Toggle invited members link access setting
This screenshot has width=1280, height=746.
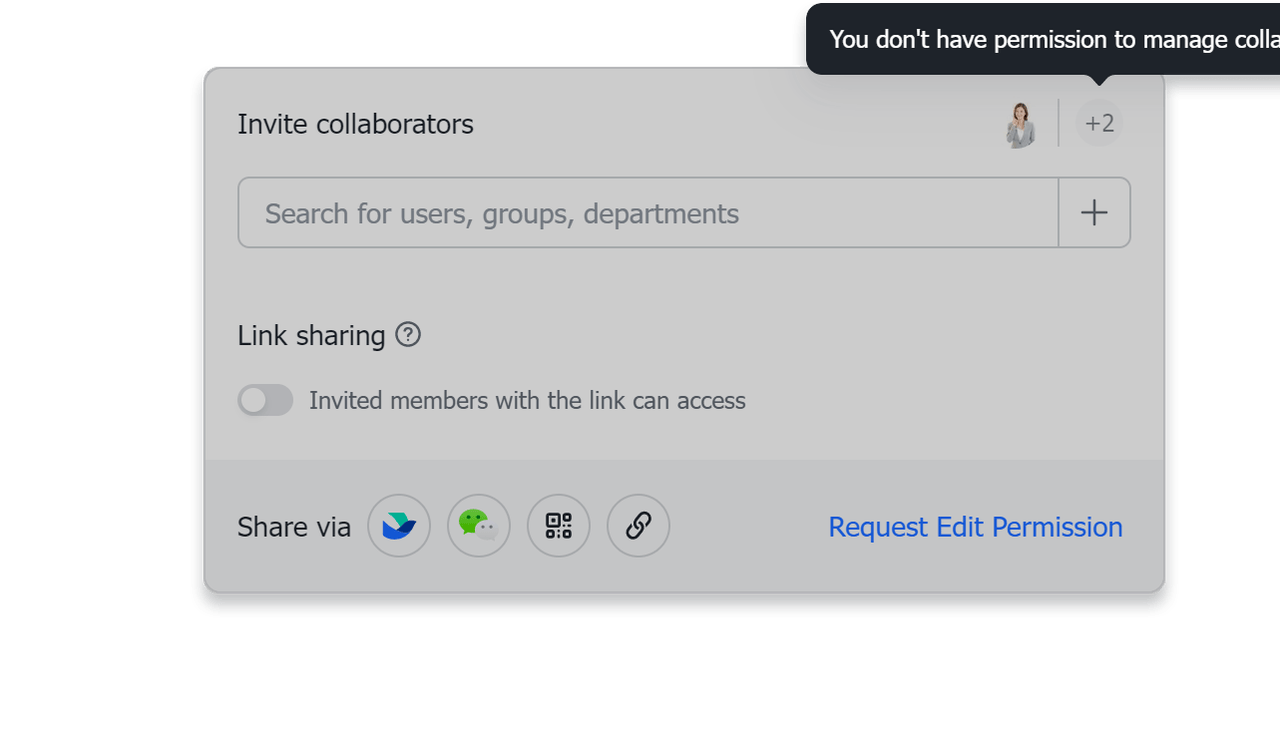tap(264, 400)
